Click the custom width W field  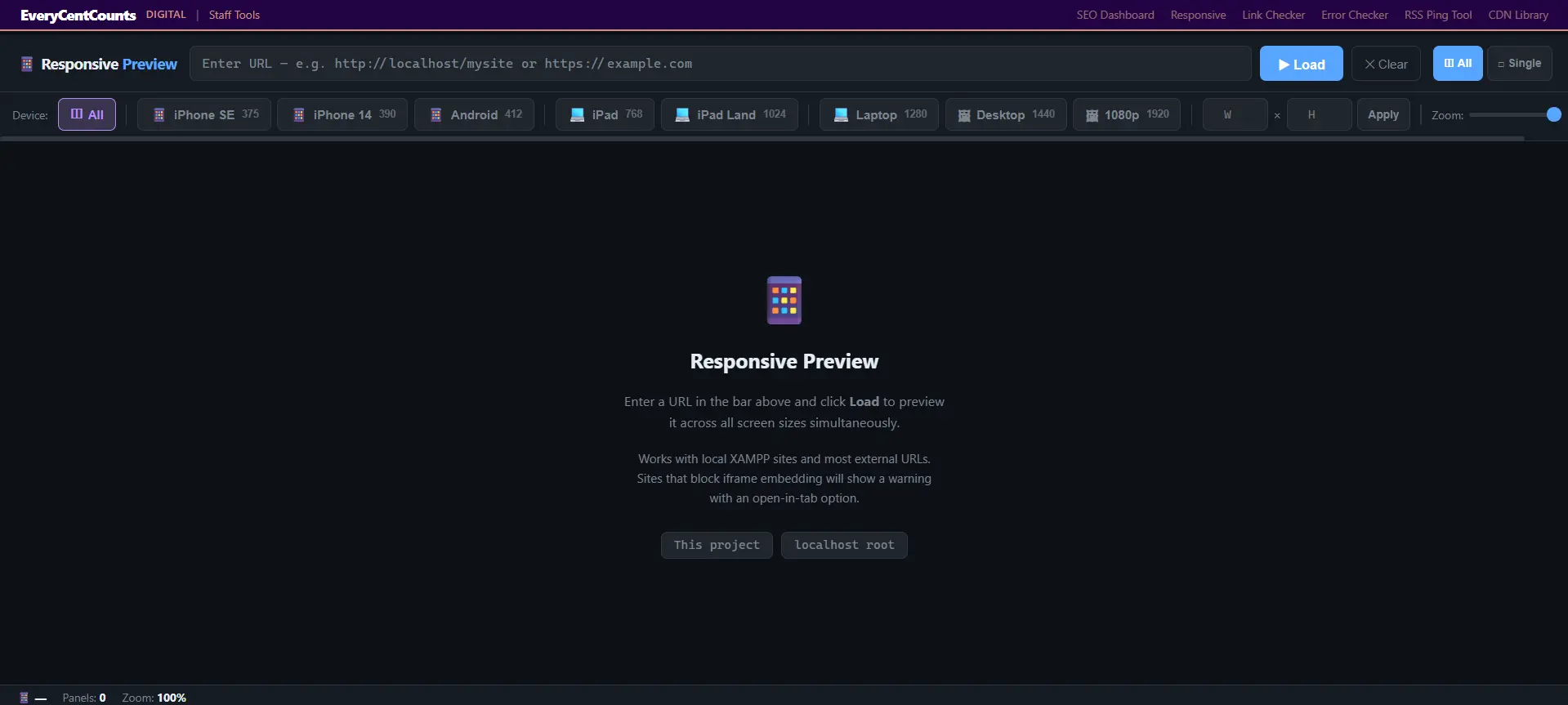click(1235, 114)
